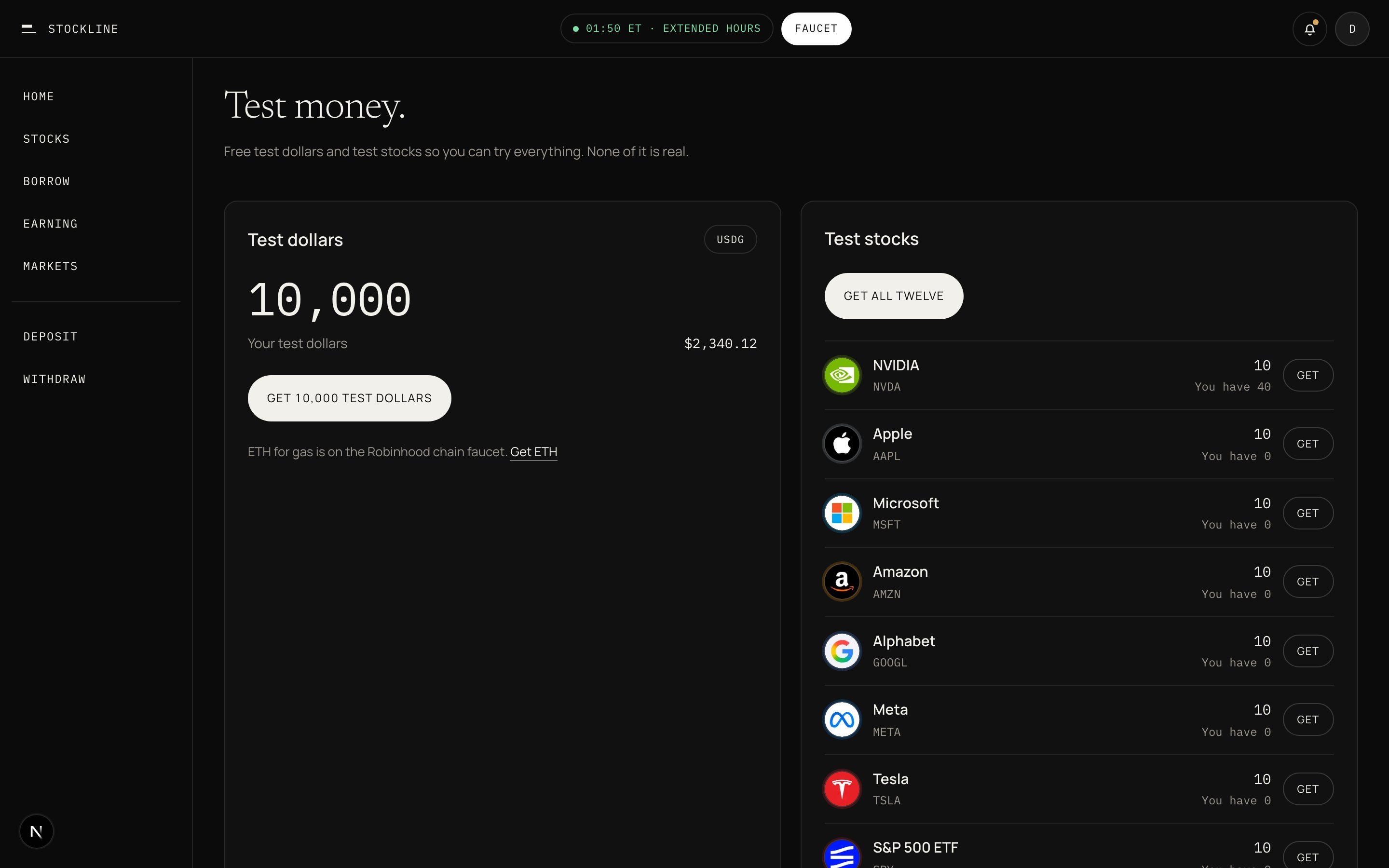Click the Amazon logo icon

point(842,582)
